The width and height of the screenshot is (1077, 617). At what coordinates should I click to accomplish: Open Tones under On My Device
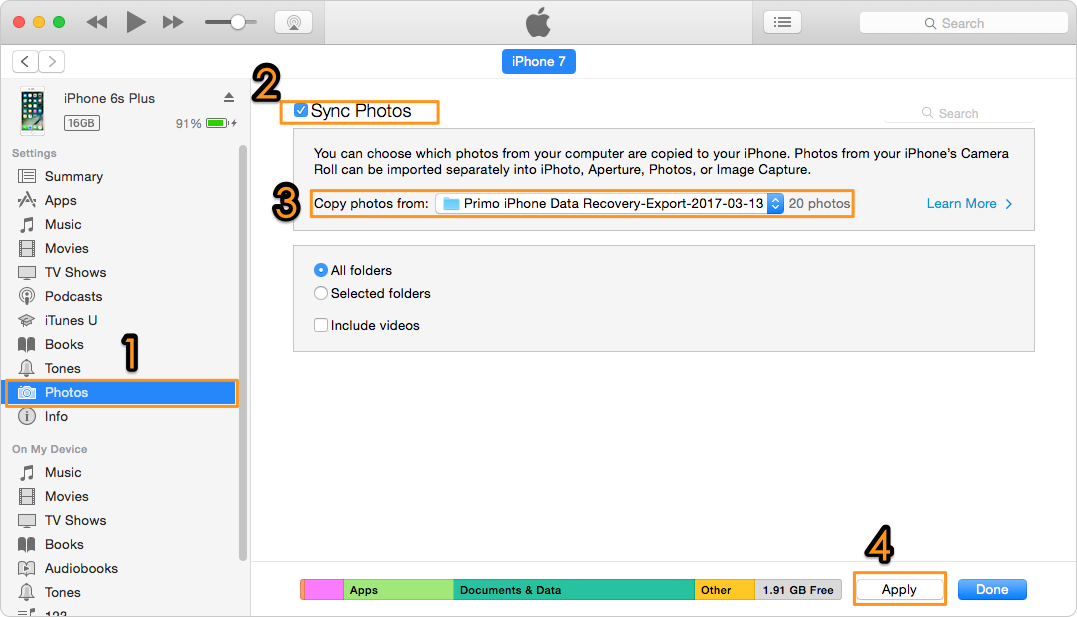click(63, 592)
